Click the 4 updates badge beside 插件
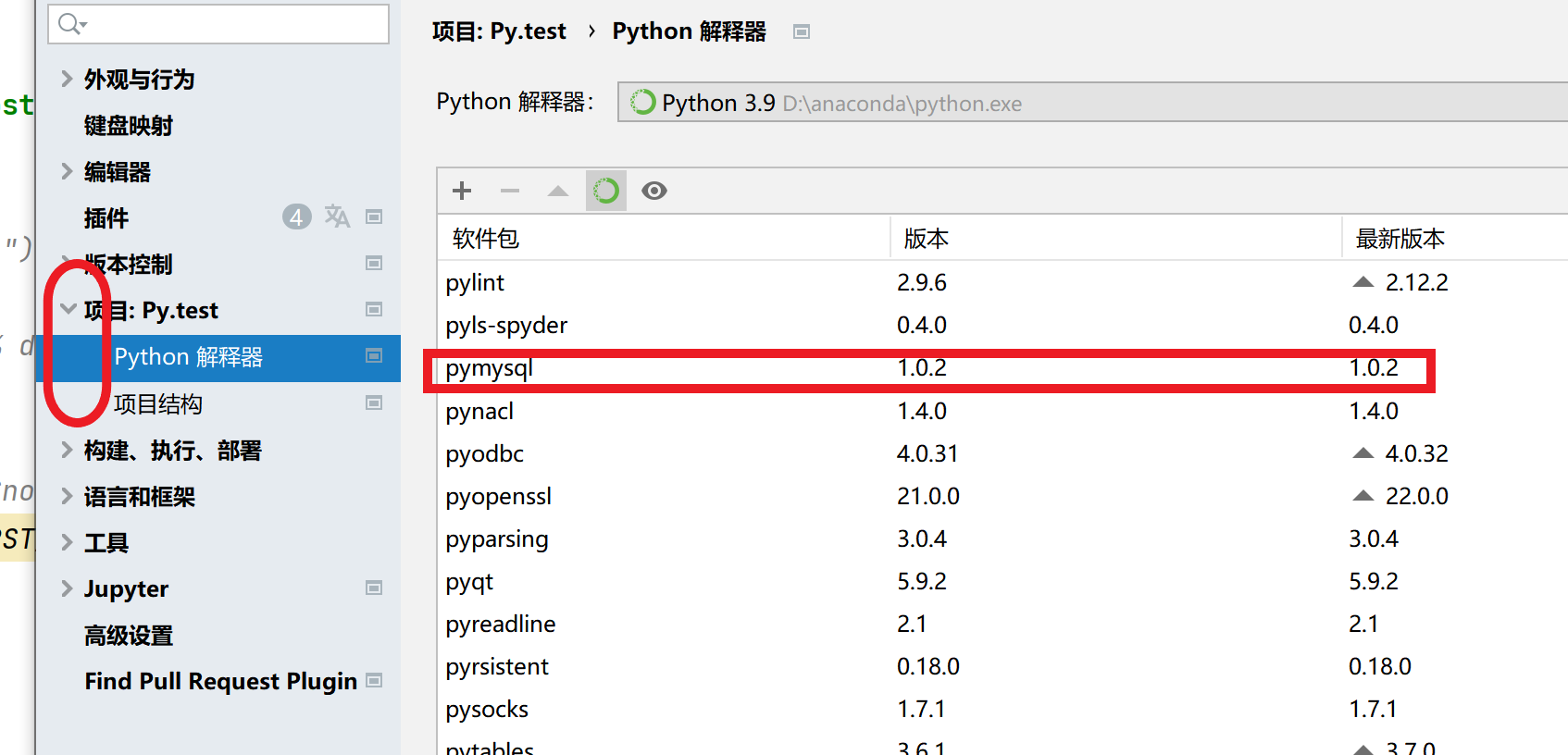This screenshot has height=755, width=1568. pos(296,217)
